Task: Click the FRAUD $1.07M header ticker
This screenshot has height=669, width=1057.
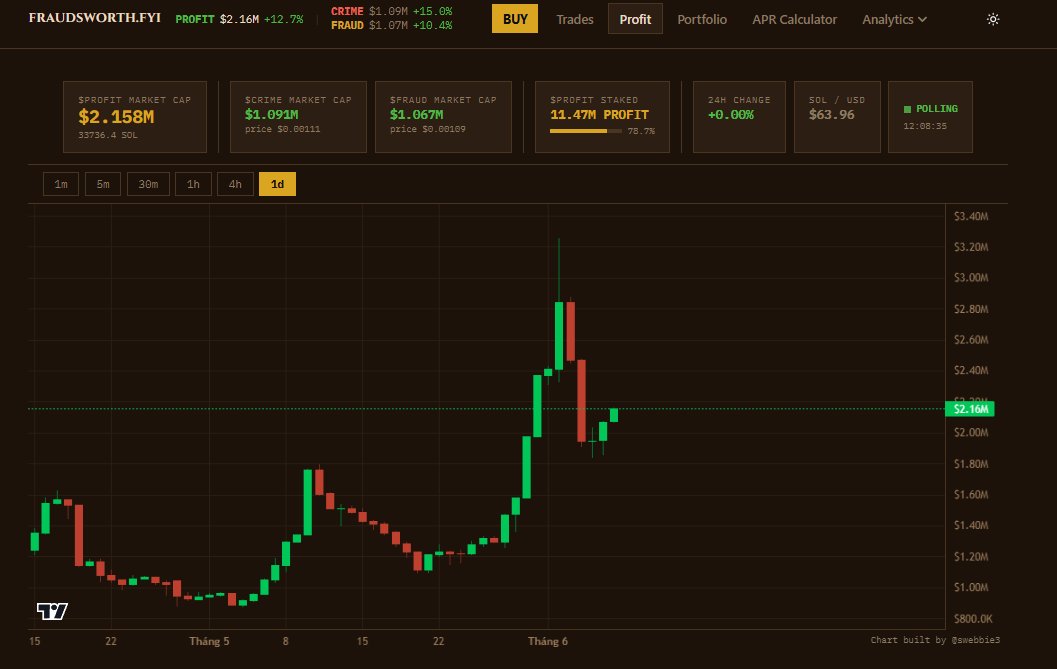Action: [391, 26]
